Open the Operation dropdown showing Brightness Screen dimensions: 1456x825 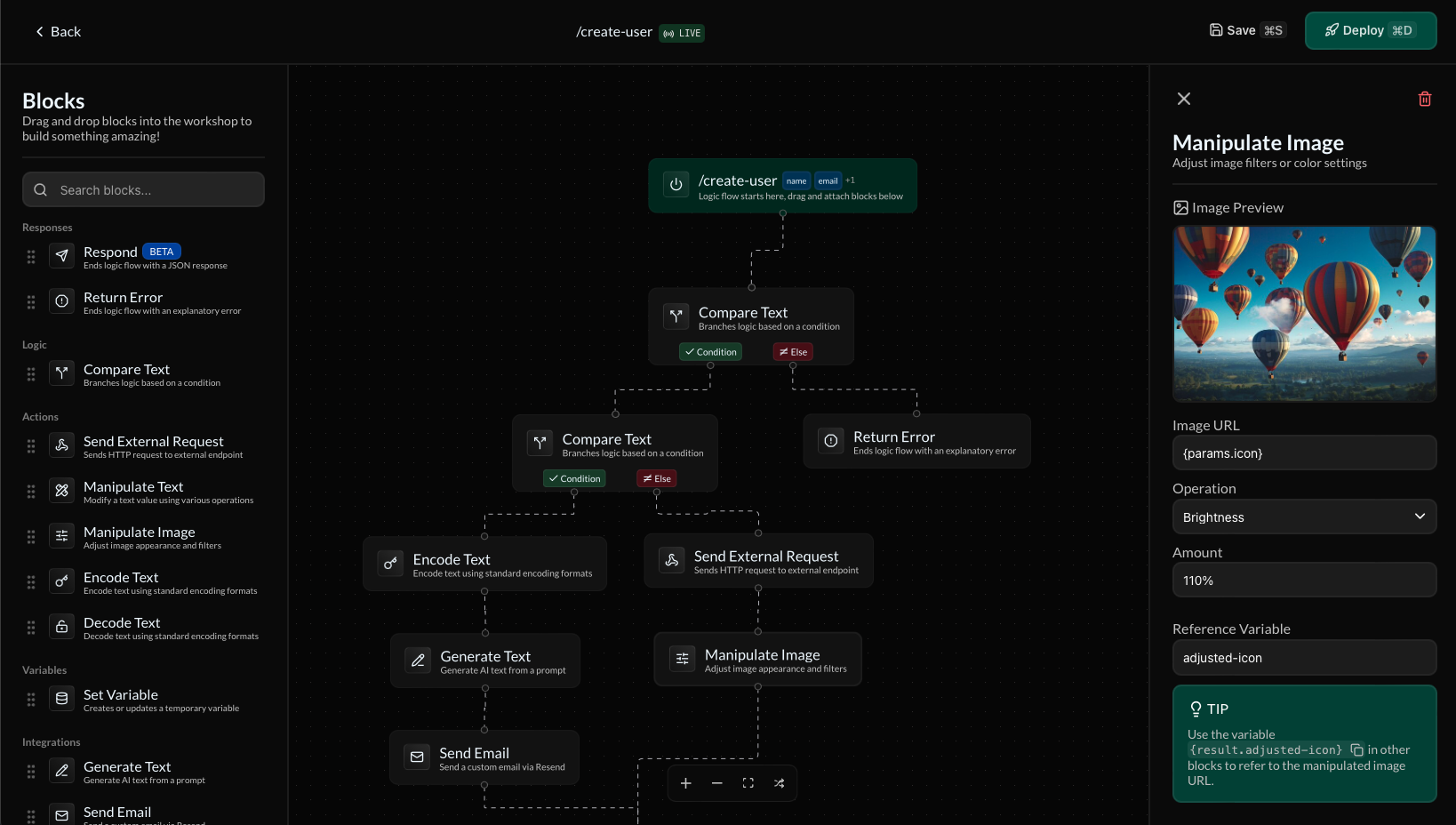click(x=1303, y=517)
